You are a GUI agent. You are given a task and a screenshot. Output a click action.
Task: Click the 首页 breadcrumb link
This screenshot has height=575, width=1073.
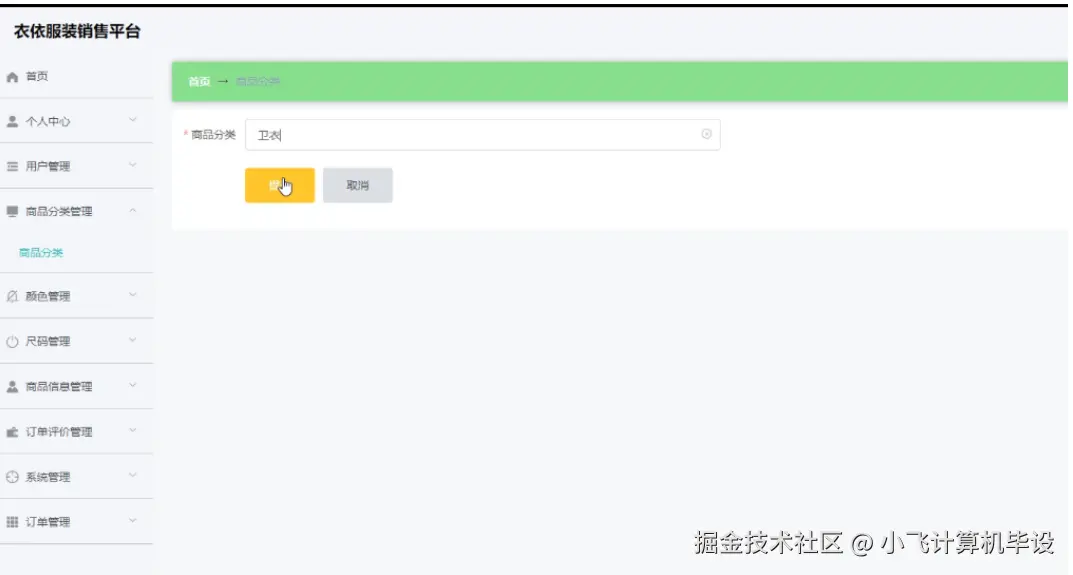(x=199, y=81)
